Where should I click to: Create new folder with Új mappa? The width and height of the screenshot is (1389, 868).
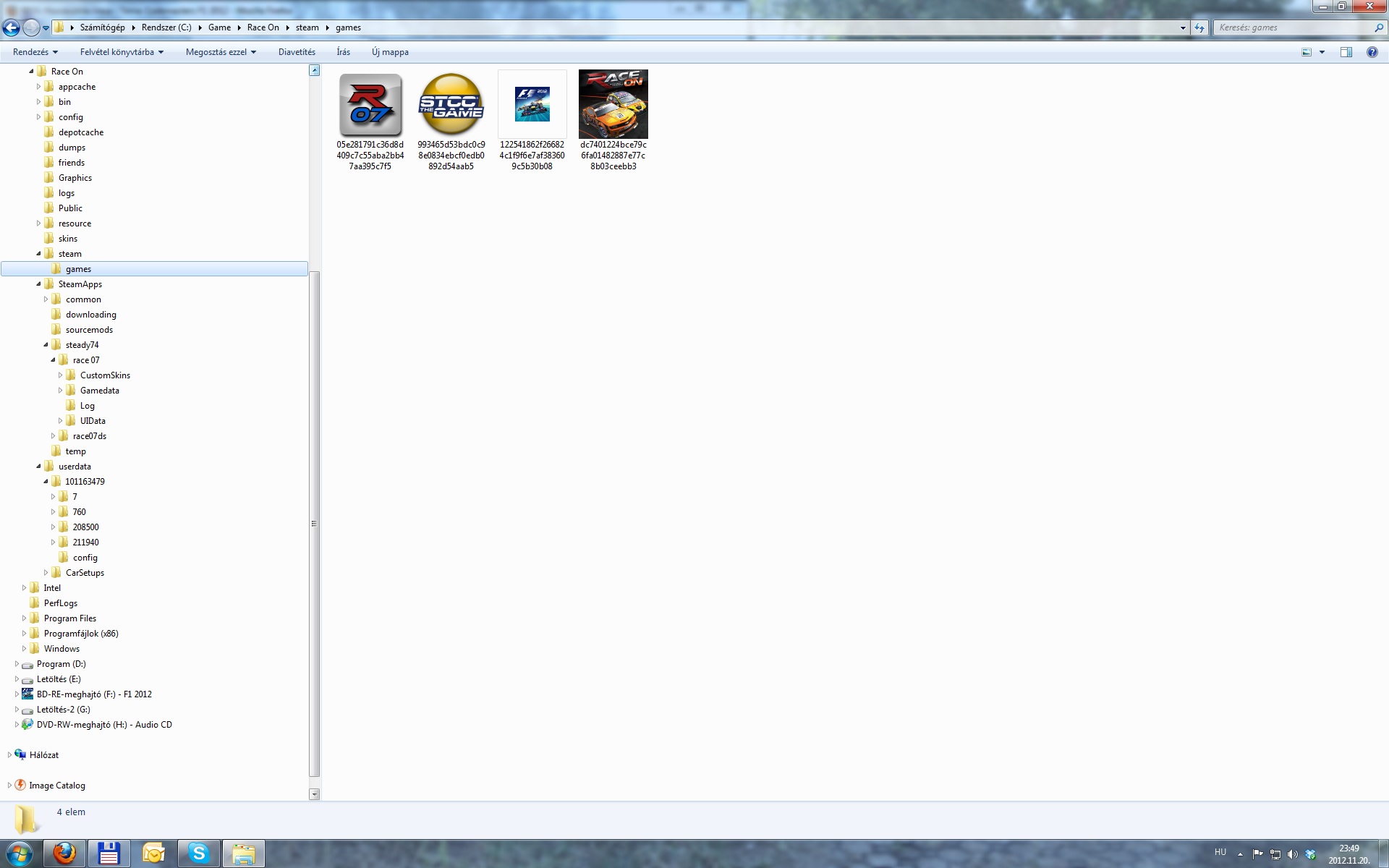(390, 52)
